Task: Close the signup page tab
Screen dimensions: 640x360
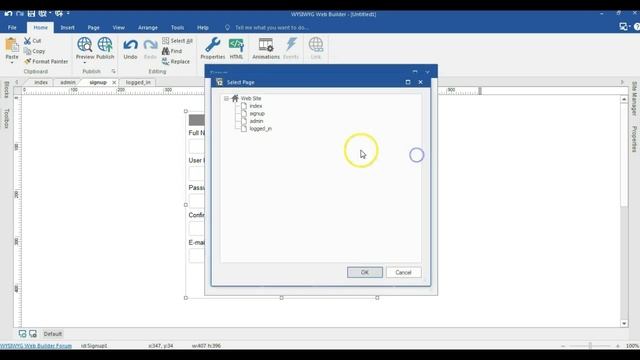Action: click(x=114, y=82)
